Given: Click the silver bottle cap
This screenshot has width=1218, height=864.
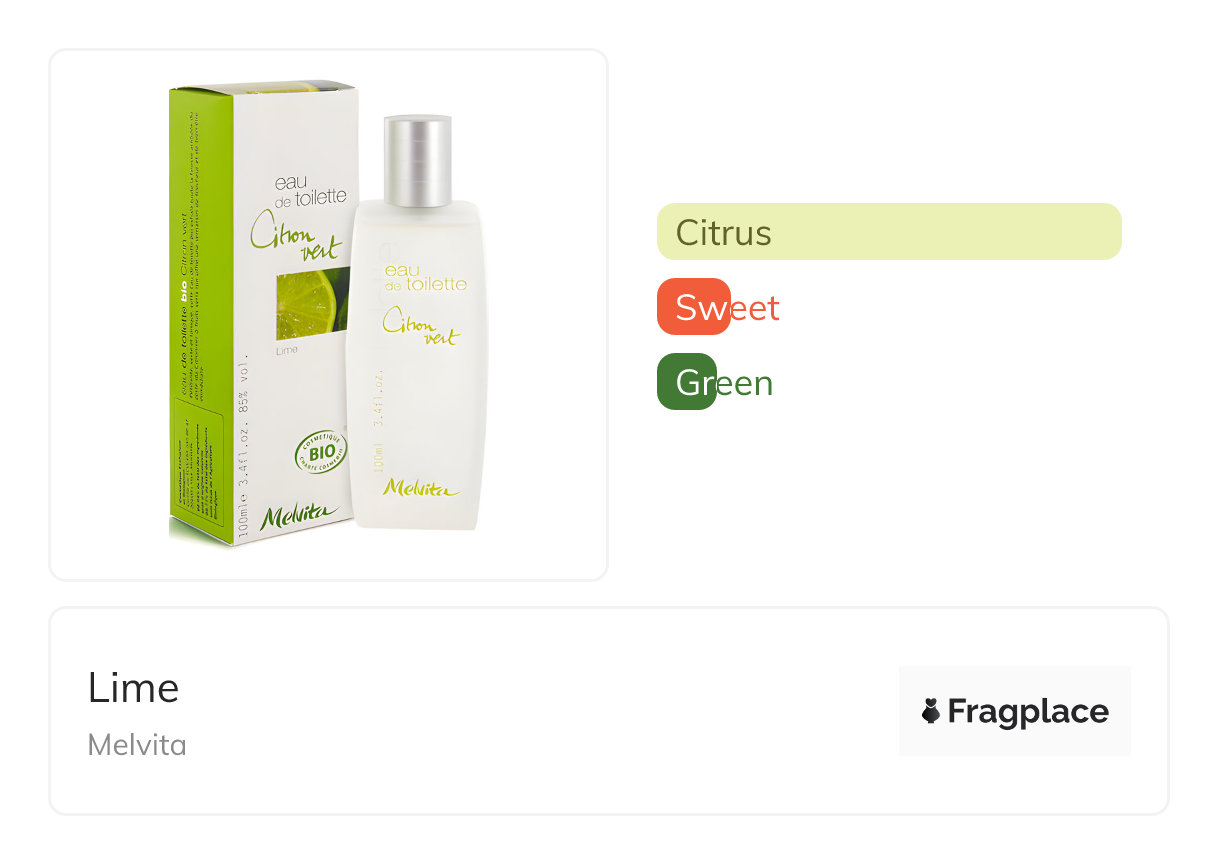Looking at the screenshot, I should coord(418,162).
